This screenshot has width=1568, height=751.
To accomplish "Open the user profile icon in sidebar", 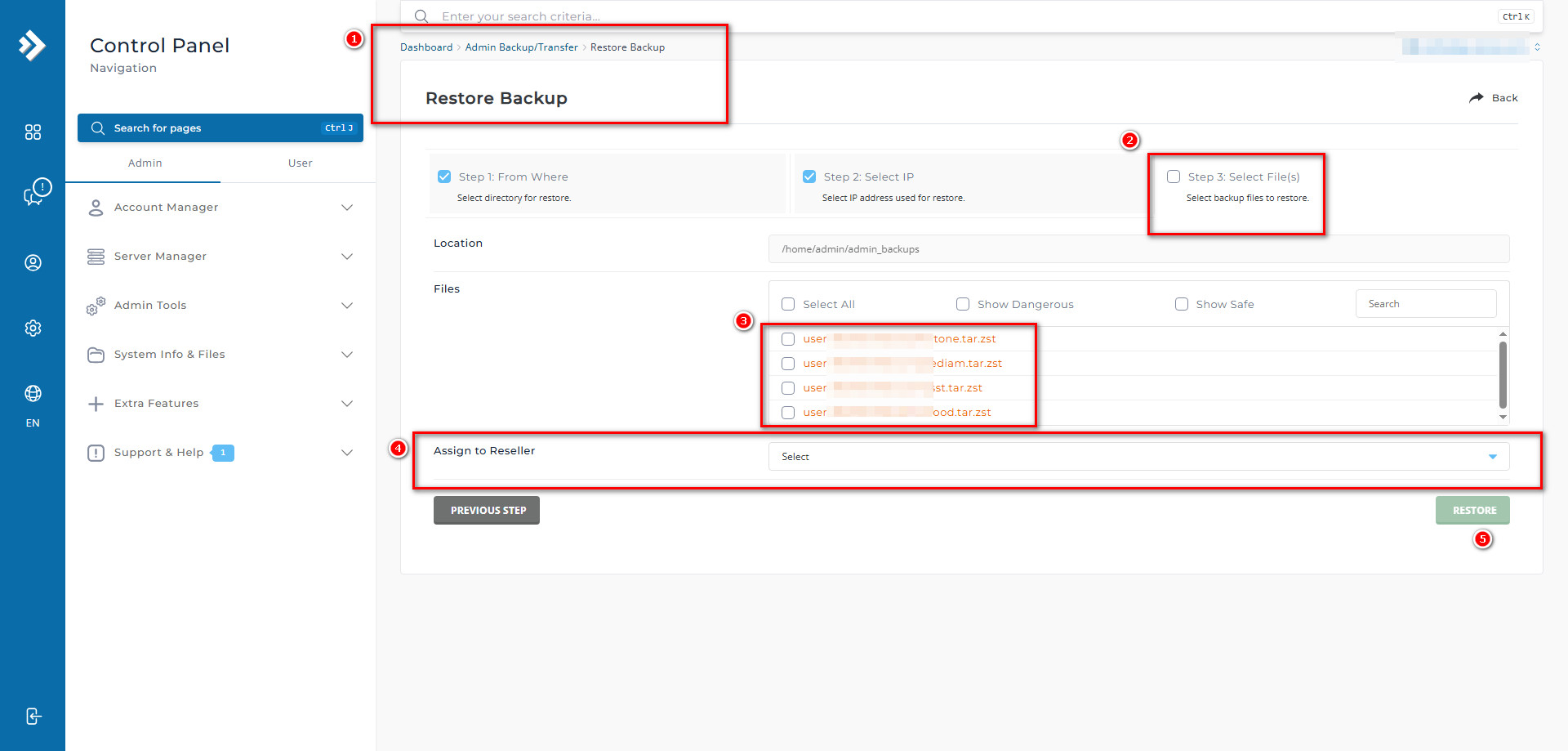I will 33,262.
